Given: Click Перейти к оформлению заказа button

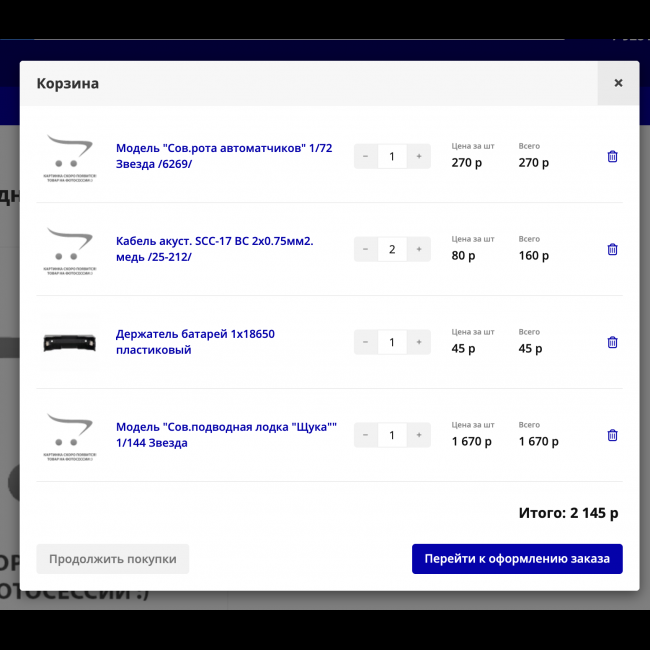Looking at the screenshot, I should 516,559.
